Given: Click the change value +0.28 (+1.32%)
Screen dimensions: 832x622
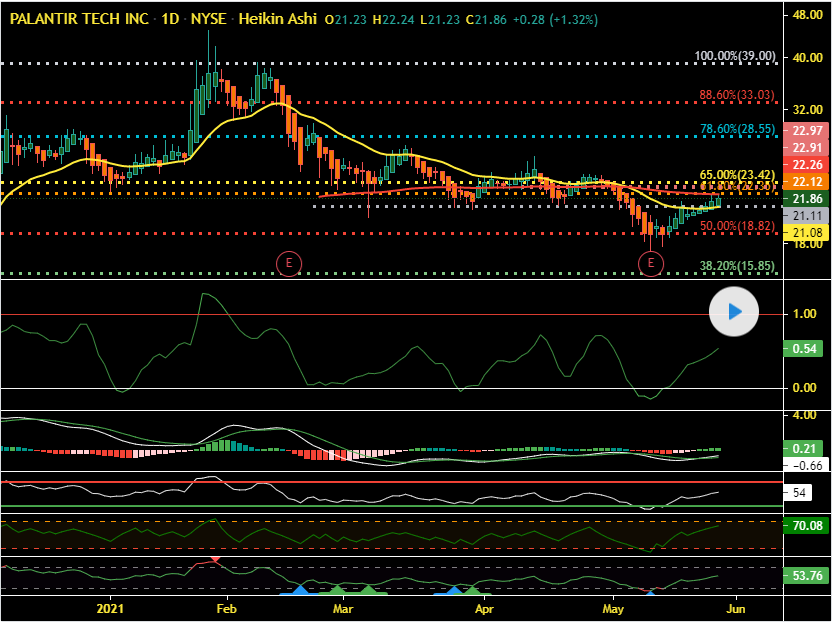Looking at the screenshot, I should [x=556, y=20].
